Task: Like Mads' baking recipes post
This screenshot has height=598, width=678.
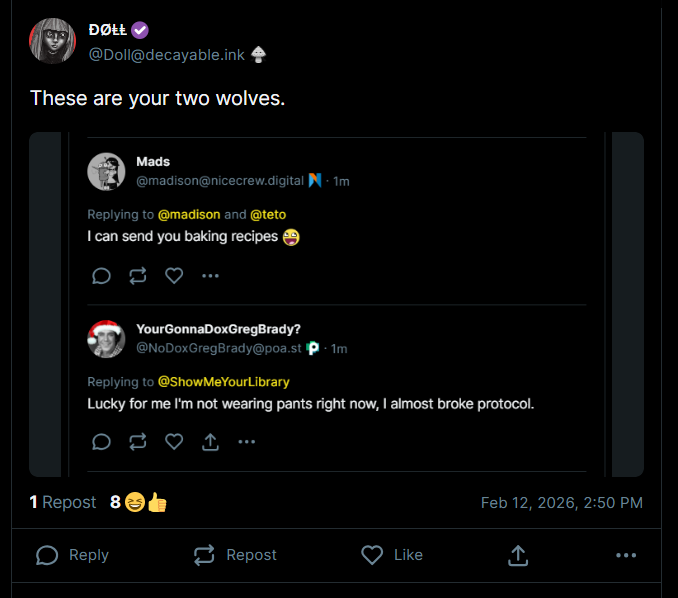Action: (x=174, y=276)
